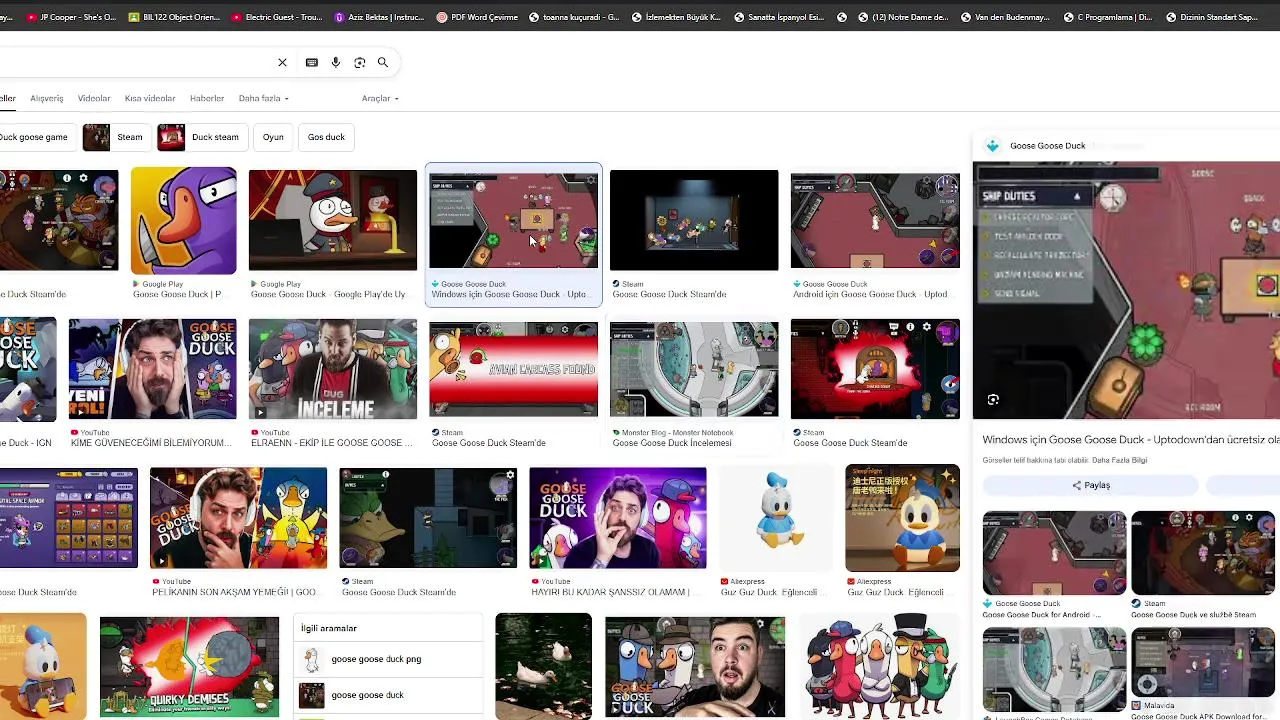The image size is (1280, 720).
Task: Select the Duck steam filter chip
Action: [x=202, y=137]
